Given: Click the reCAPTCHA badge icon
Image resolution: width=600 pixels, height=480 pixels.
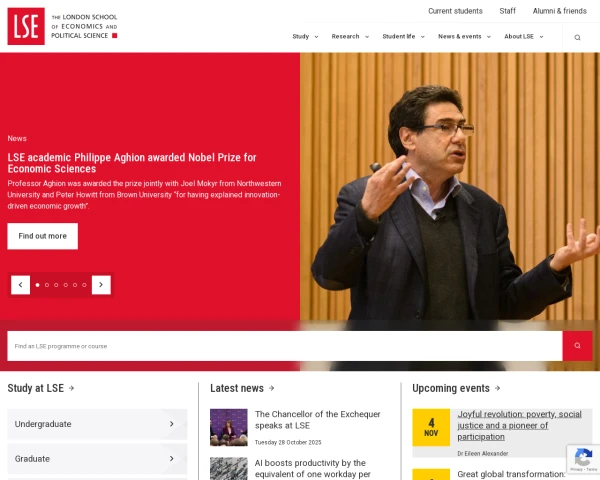Looking at the screenshot, I should [x=582, y=459].
